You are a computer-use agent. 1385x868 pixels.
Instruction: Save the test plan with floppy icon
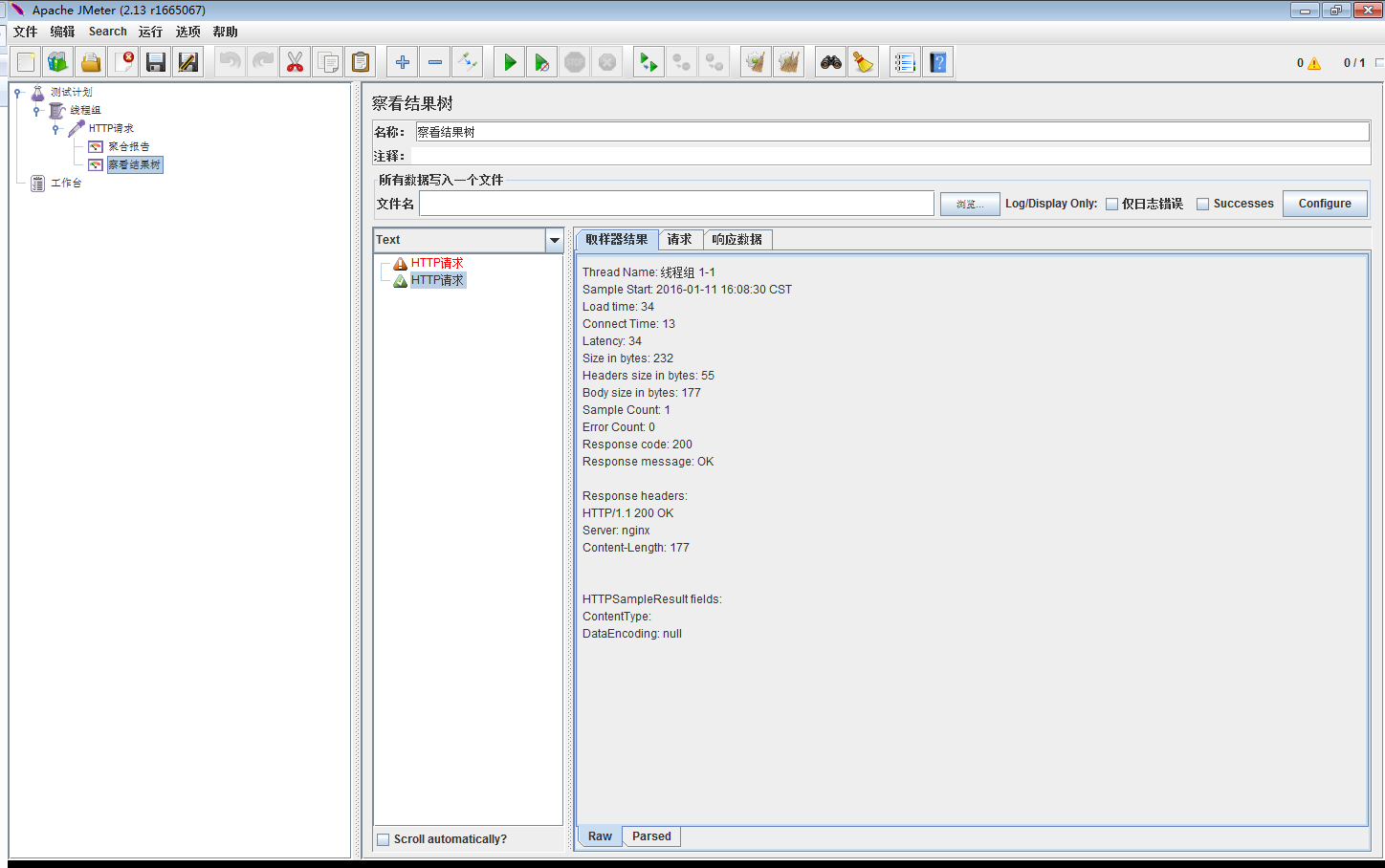click(x=156, y=62)
